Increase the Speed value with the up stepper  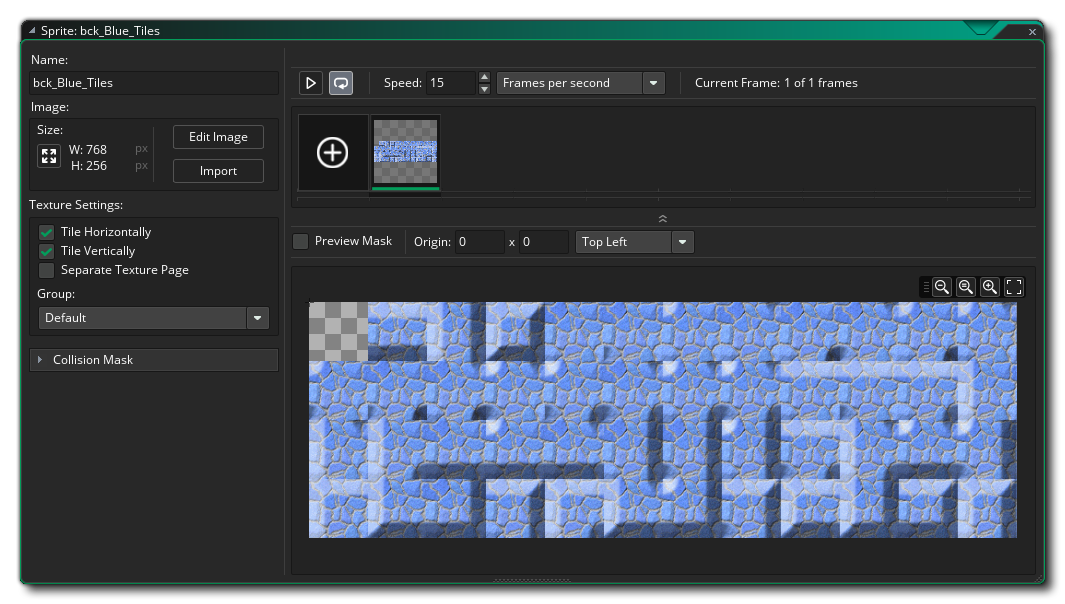[x=484, y=77]
